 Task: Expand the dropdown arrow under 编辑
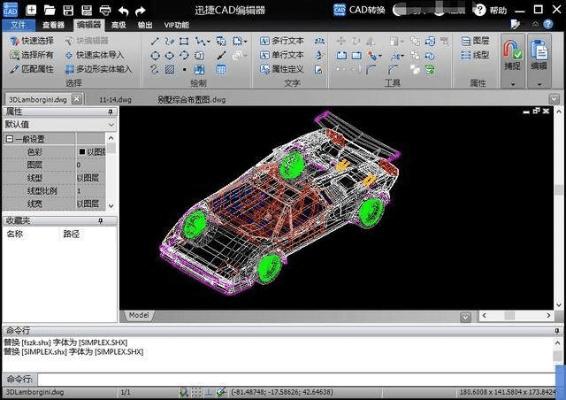coord(539,84)
